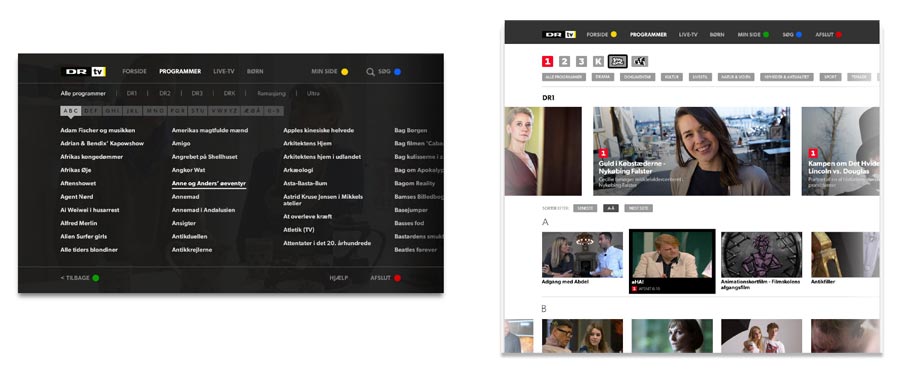Click the DR TV logo in dark panel
This screenshot has height=373, width=900.
pyautogui.click(x=84, y=72)
